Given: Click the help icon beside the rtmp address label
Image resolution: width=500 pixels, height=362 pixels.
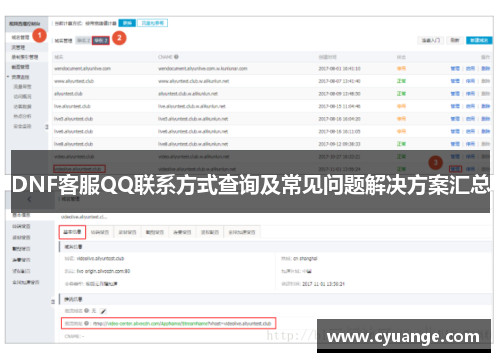Looking at the screenshot, I should click(x=86, y=323).
